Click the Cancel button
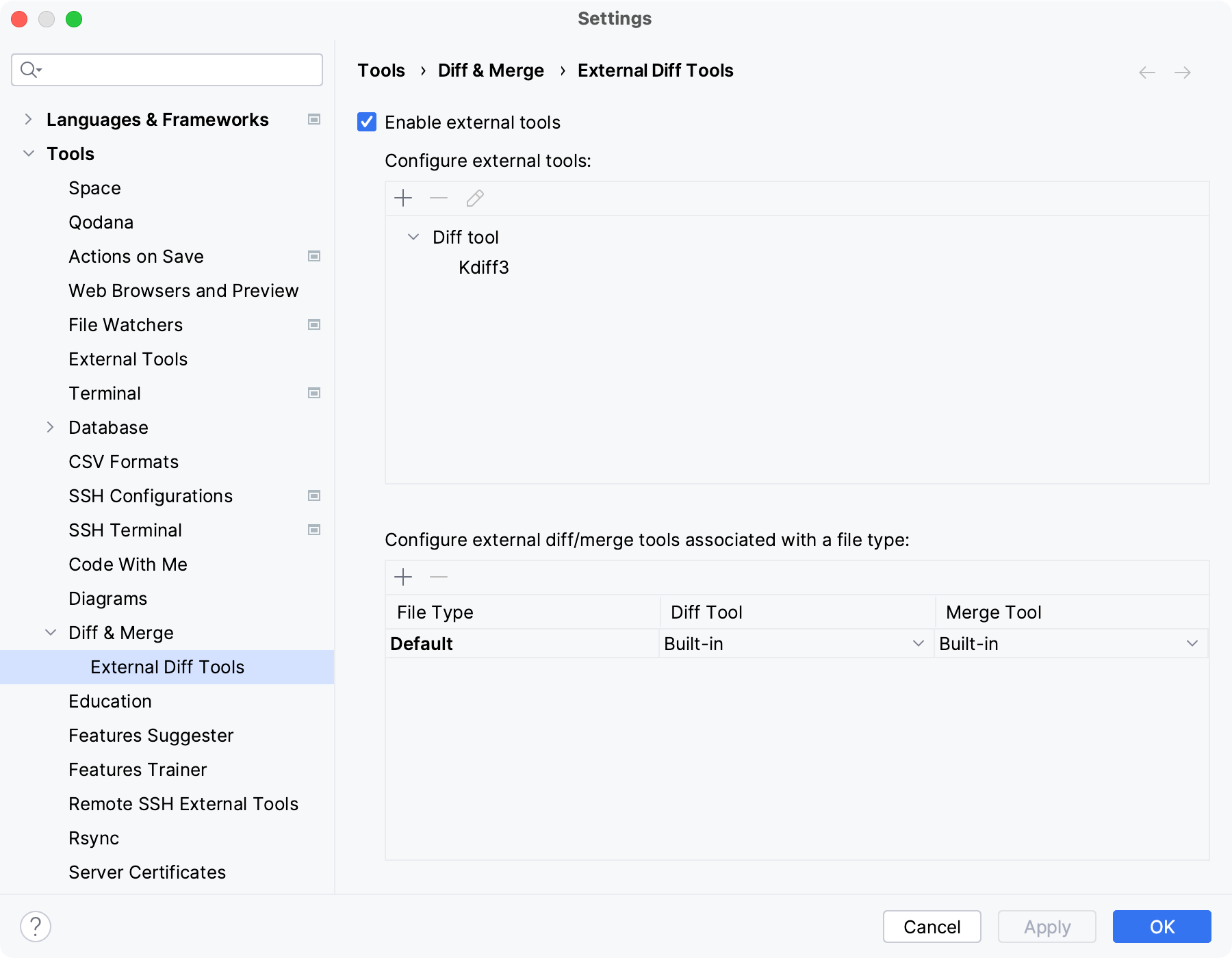1232x958 pixels. [931, 927]
